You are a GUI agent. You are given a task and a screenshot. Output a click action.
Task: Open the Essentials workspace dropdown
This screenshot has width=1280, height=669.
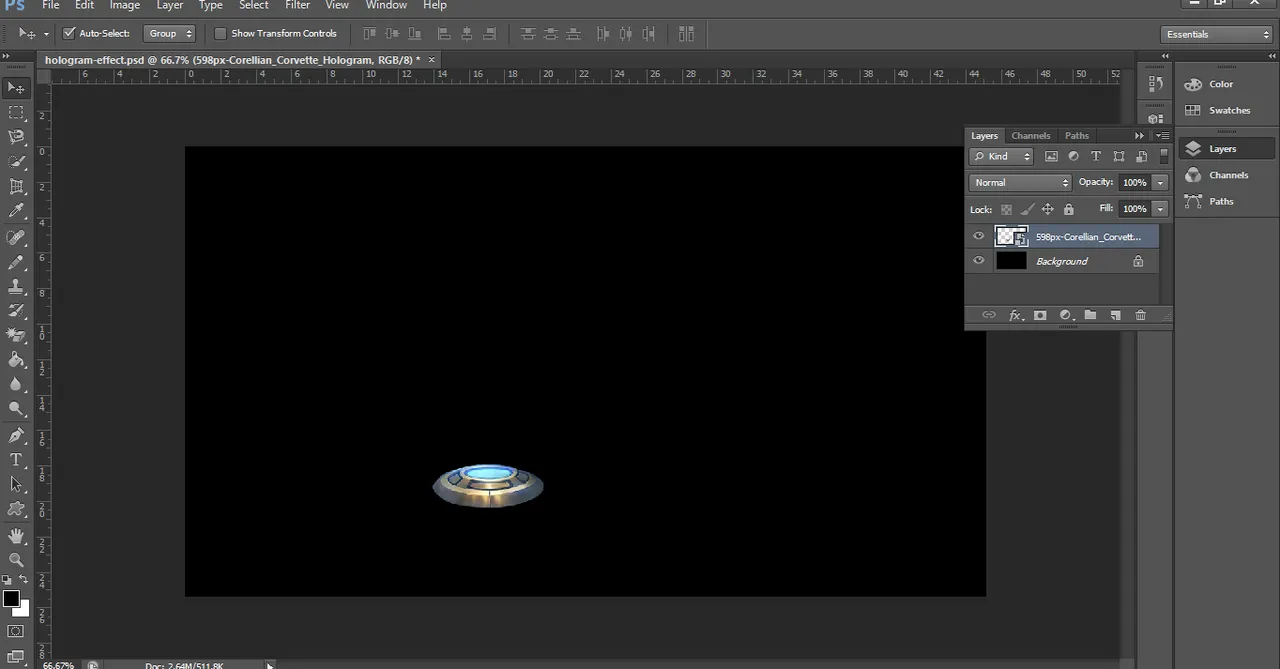pos(1217,34)
